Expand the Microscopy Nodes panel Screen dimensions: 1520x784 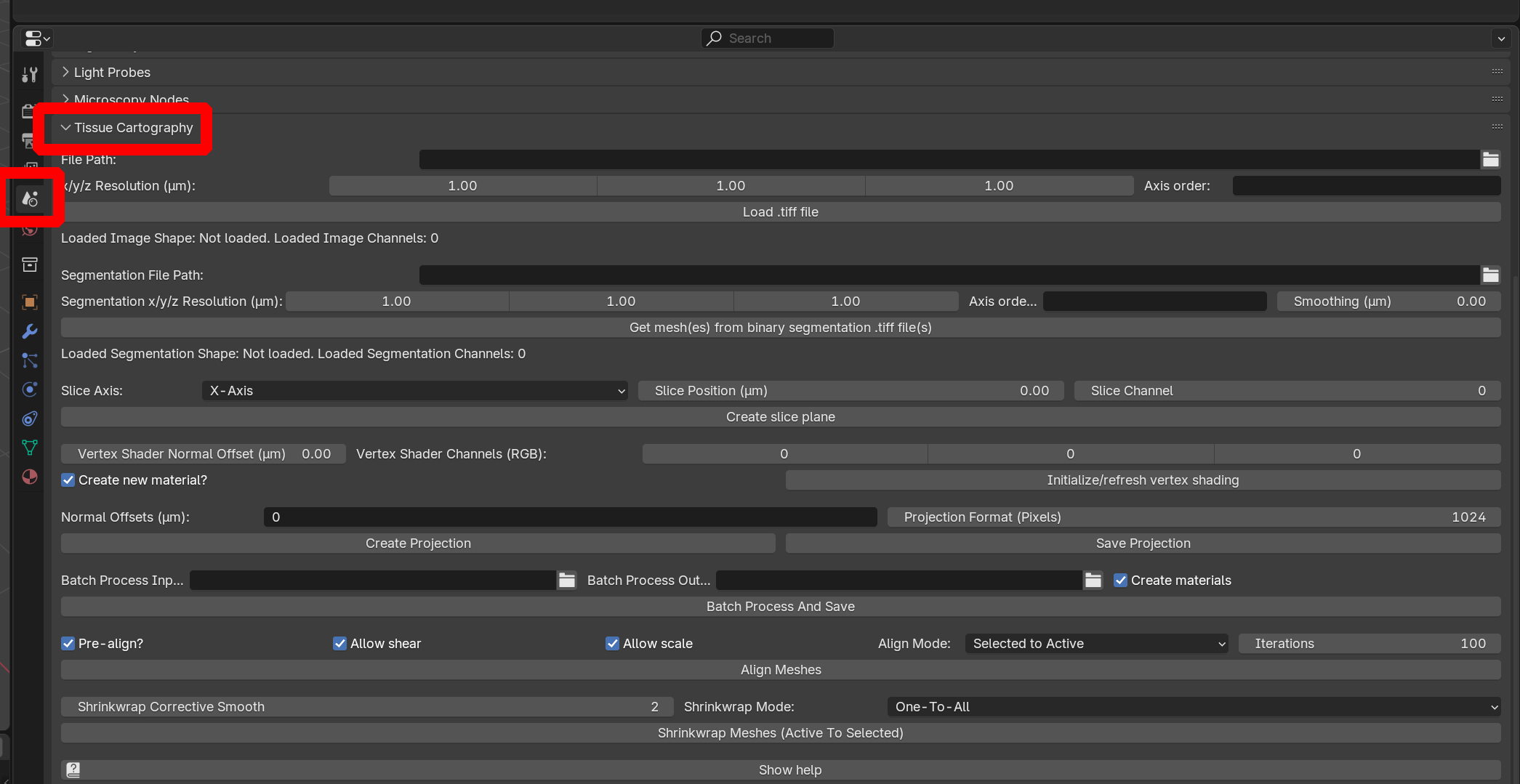[65, 100]
